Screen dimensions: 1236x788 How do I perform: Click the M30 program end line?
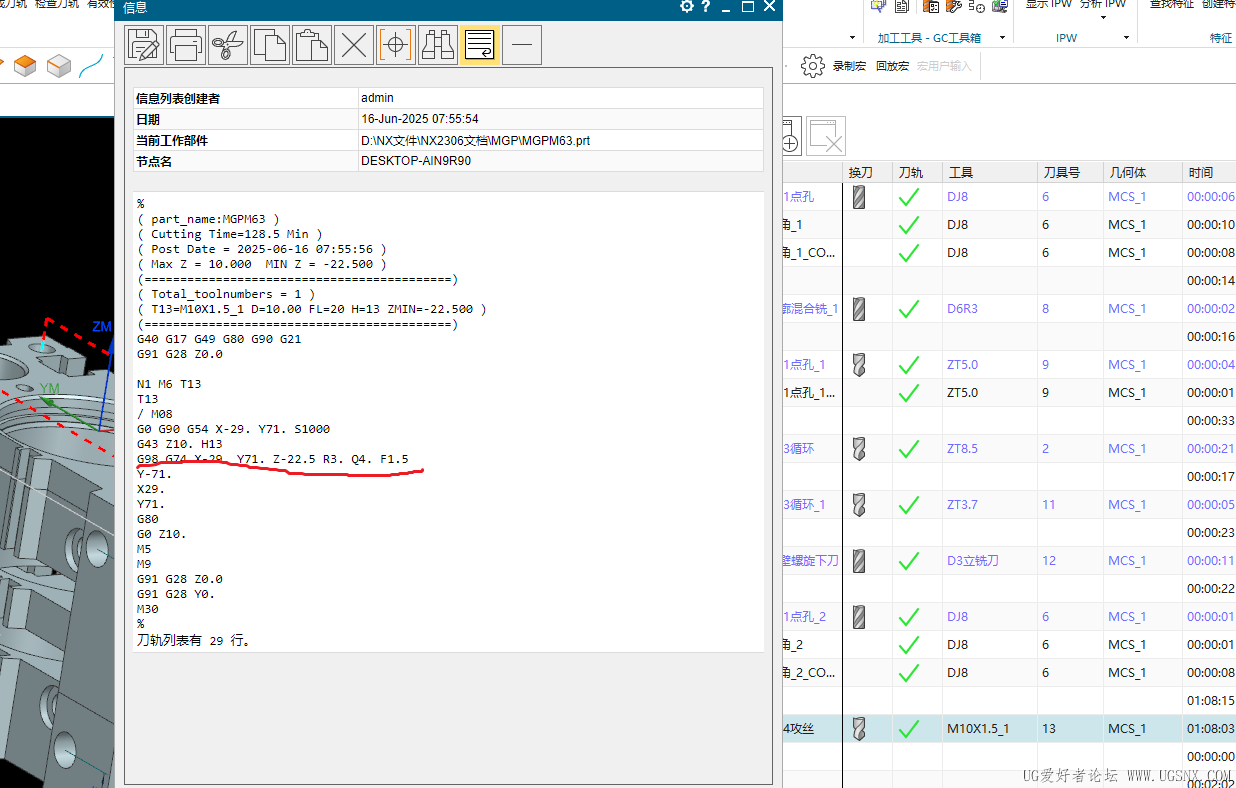(x=147, y=609)
